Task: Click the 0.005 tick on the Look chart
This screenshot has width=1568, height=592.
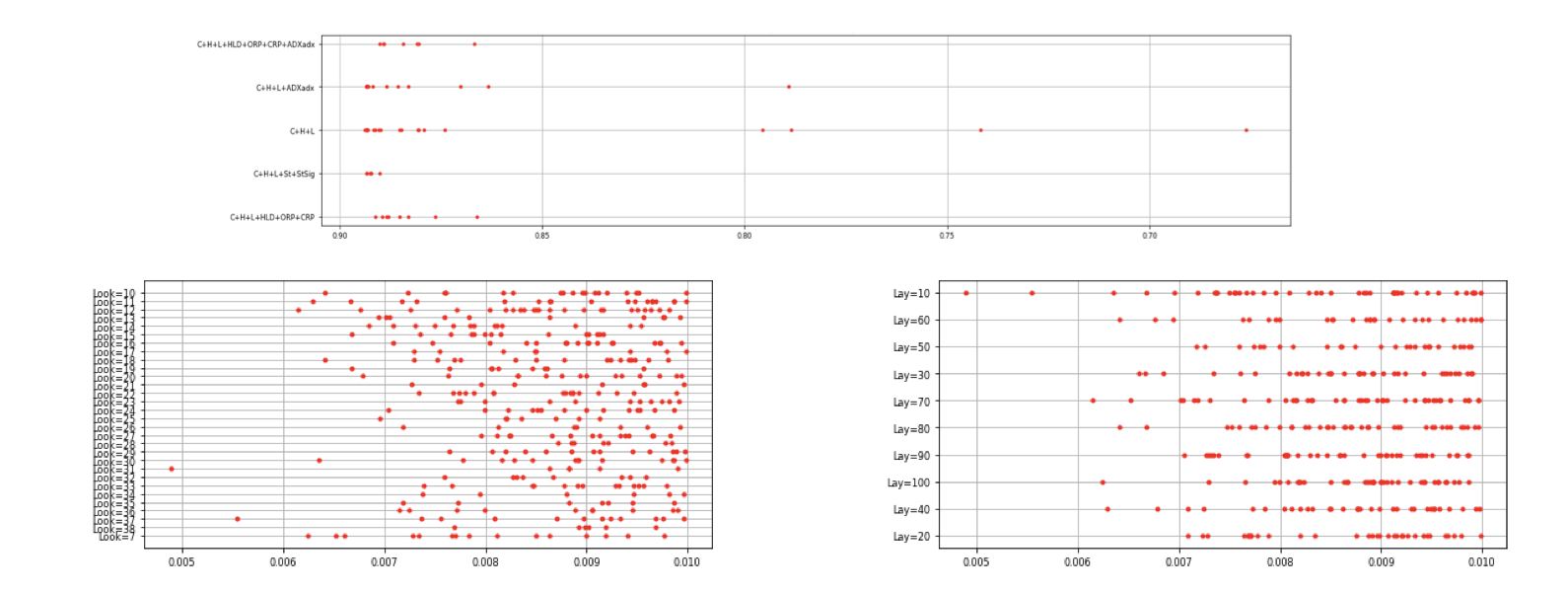Action: 181,562
